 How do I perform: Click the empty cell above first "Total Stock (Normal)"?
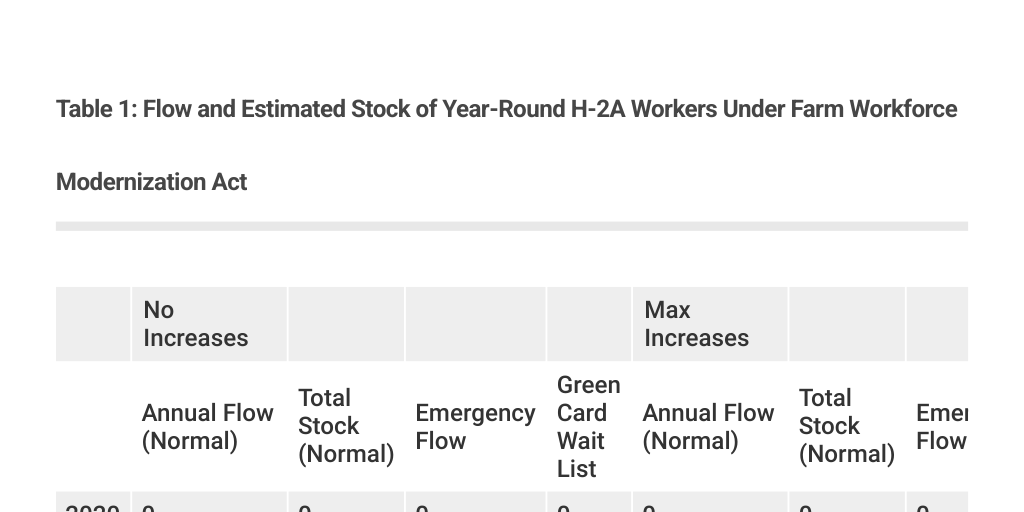(346, 324)
